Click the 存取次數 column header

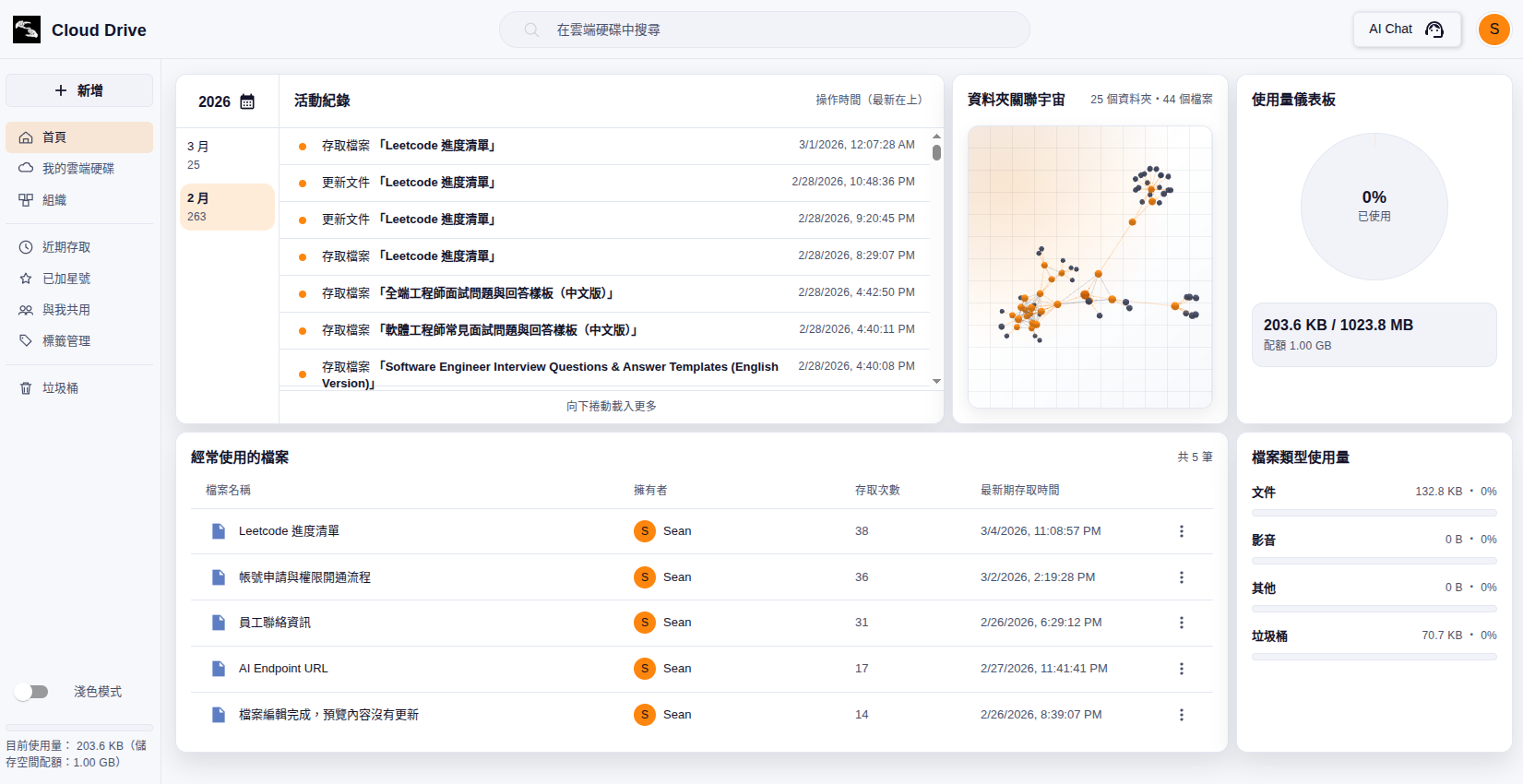(x=877, y=491)
